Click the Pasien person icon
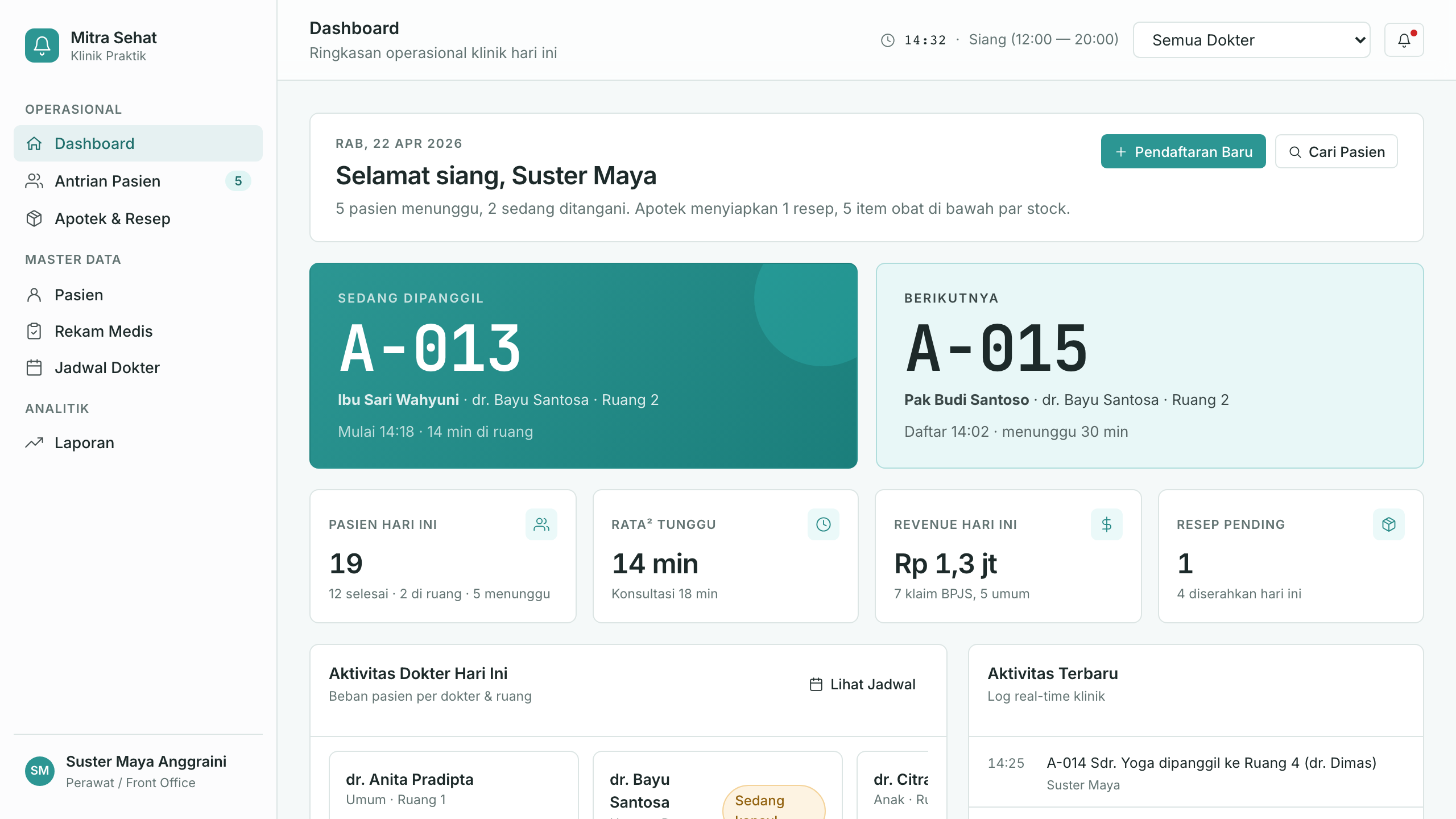The width and height of the screenshot is (1456, 819). click(x=34, y=295)
